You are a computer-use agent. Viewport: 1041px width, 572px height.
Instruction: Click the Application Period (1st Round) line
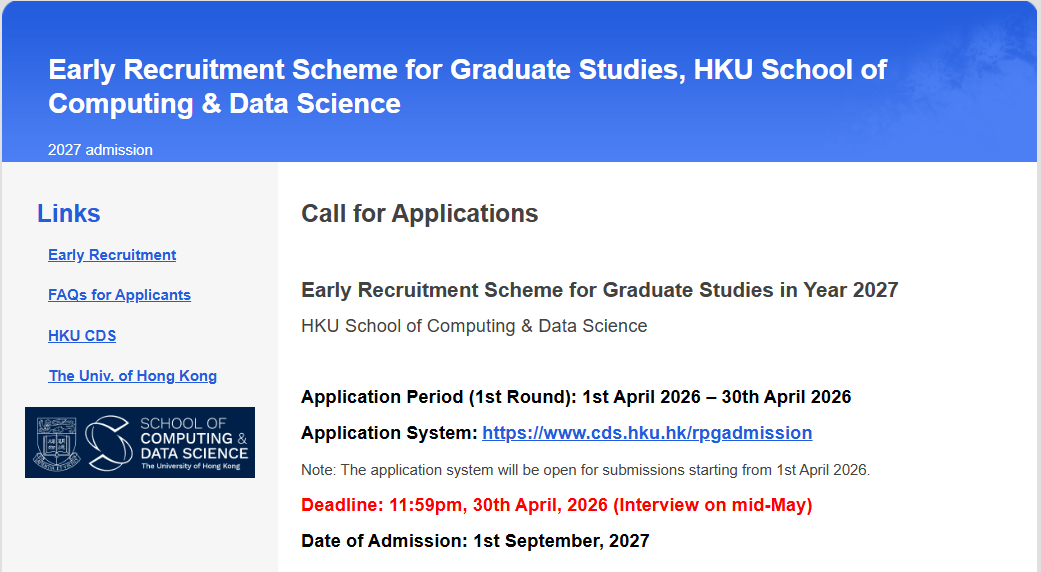point(576,397)
